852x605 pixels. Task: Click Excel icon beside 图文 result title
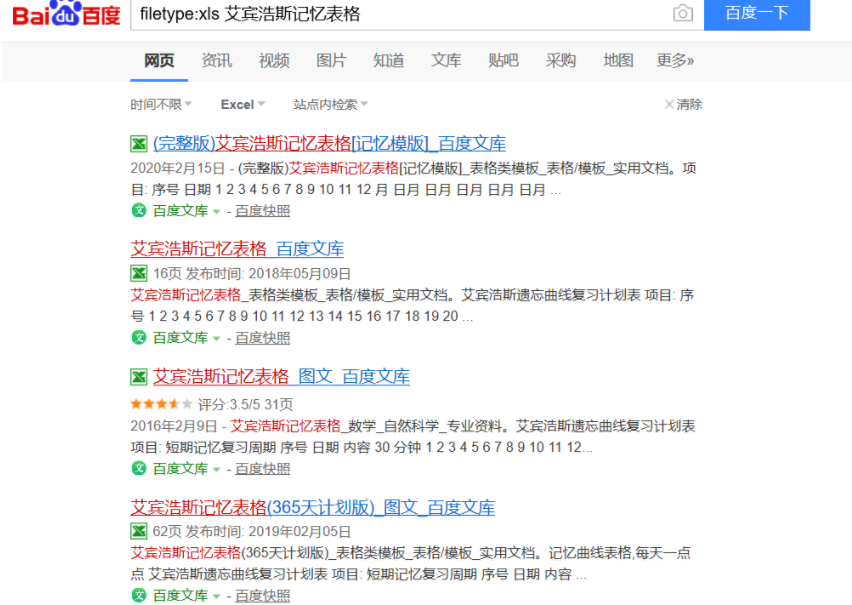[139, 377]
